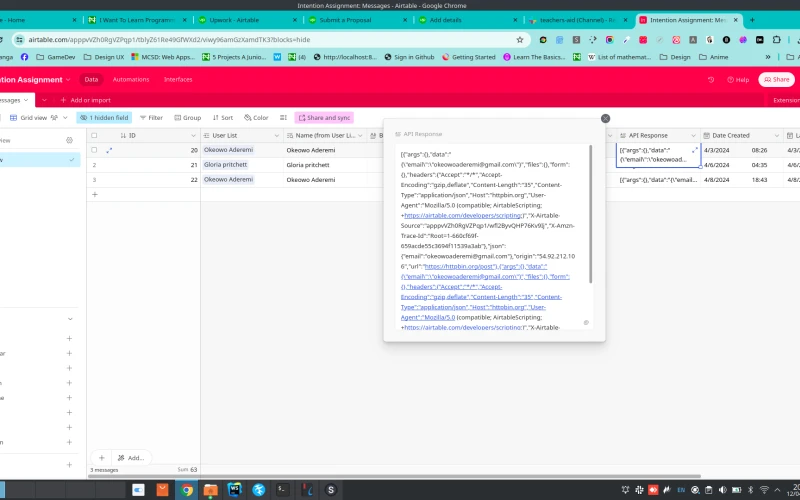Click the Share button
Viewport: 800px width, 500px height.
[777, 80]
